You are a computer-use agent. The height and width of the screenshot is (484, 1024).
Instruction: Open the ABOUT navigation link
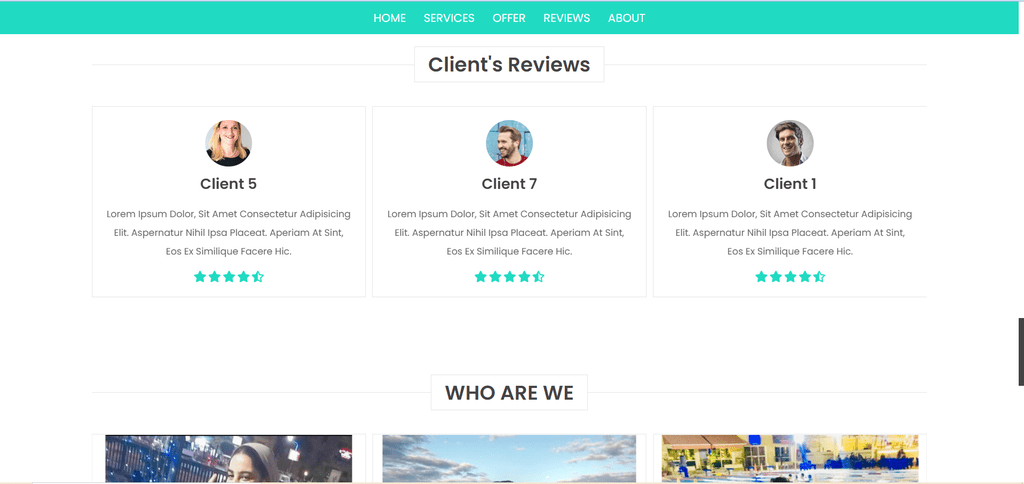626,18
